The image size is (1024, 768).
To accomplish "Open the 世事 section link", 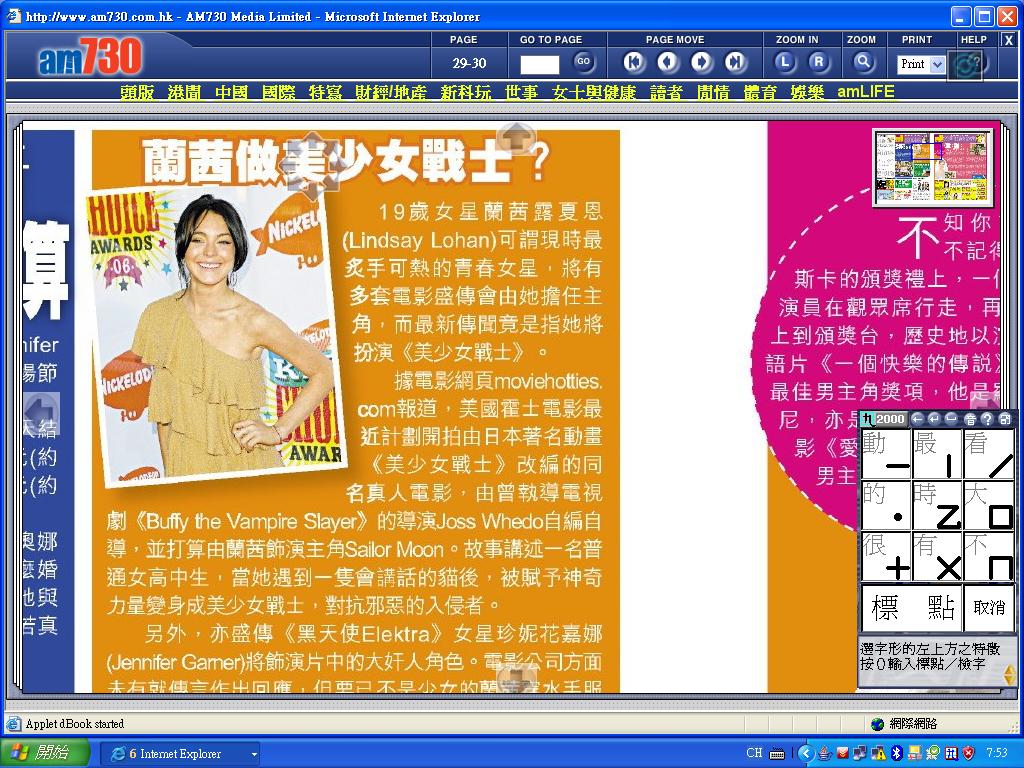I will point(521,92).
